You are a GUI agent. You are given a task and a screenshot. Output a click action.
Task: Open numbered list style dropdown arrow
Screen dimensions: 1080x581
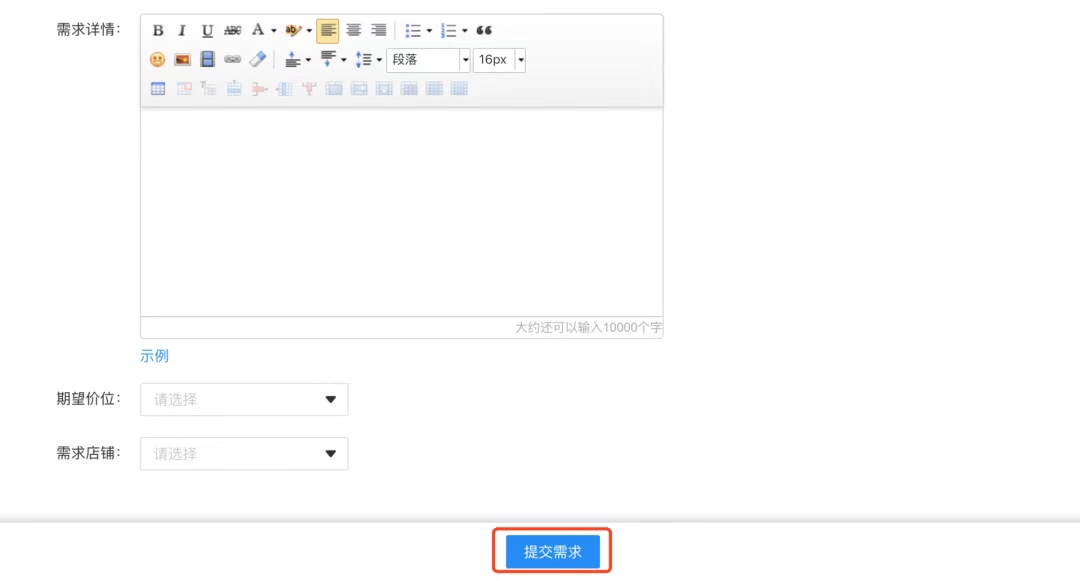[465, 30]
